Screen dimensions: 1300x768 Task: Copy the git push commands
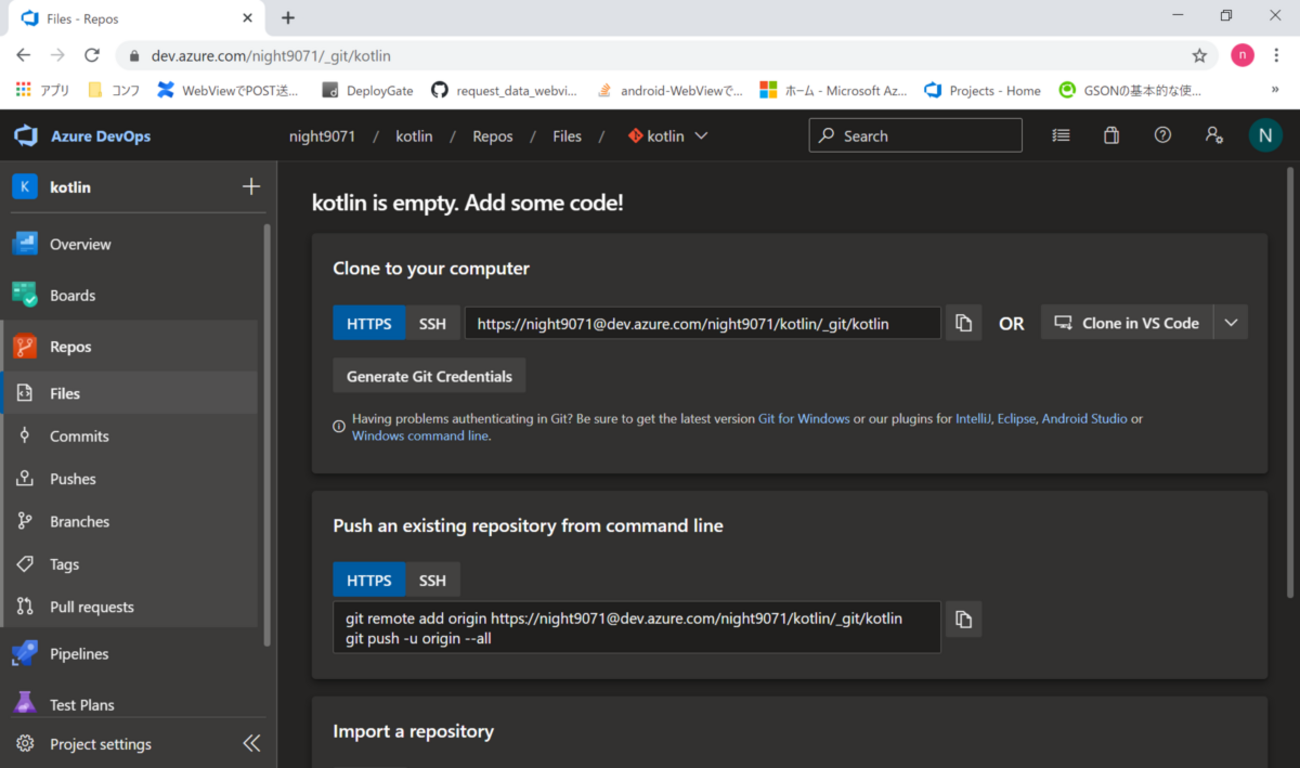coord(963,620)
